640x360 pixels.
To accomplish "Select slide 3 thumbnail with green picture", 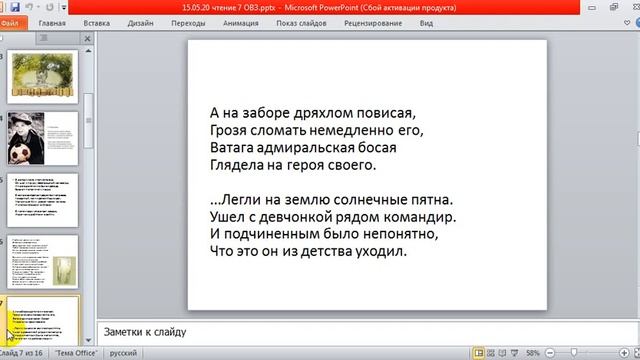I will pos(42,77).
